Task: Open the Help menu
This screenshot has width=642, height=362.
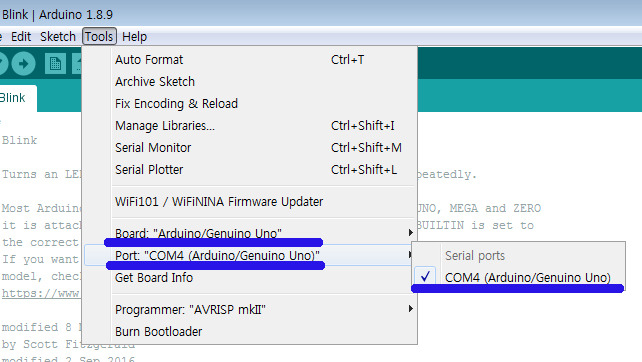Action: 134,36
